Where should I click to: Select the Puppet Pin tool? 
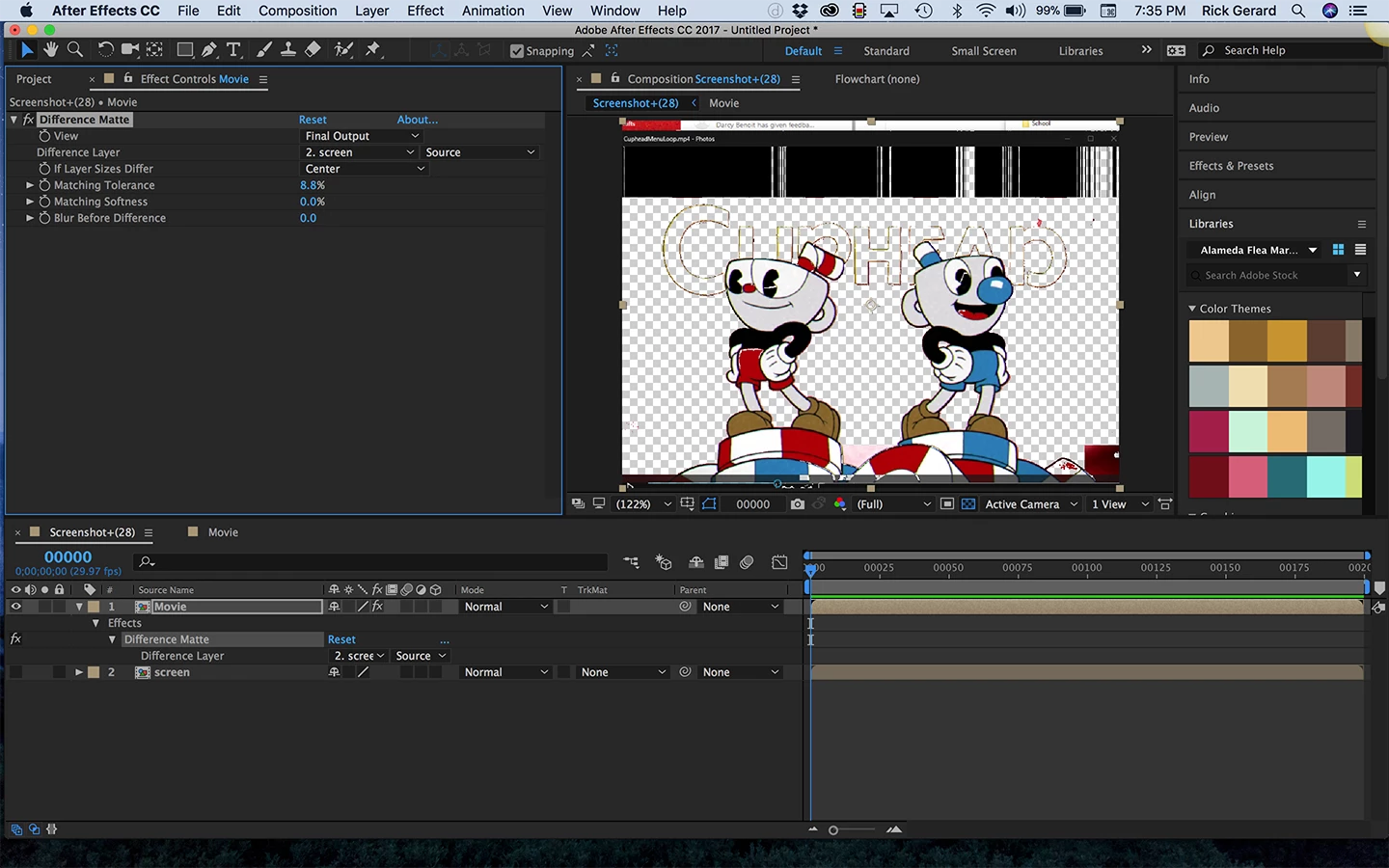point(372,50)
